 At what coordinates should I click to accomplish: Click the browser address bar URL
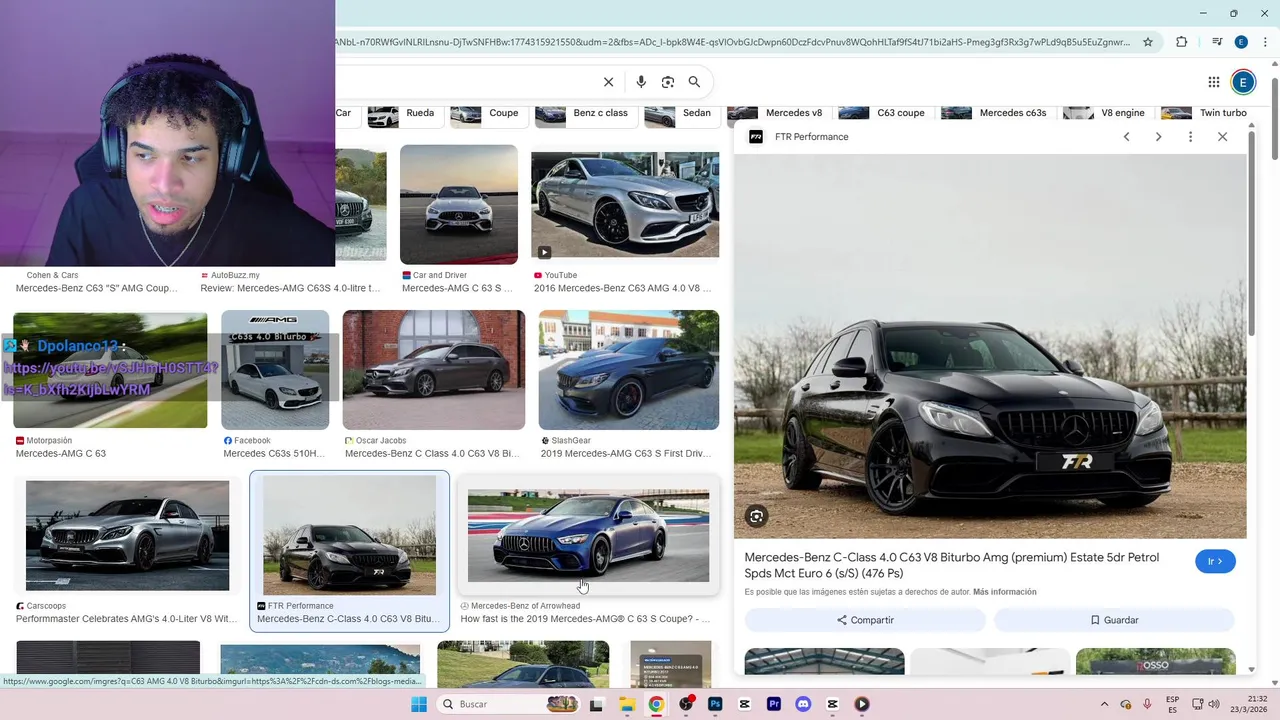tap(733, 42)
